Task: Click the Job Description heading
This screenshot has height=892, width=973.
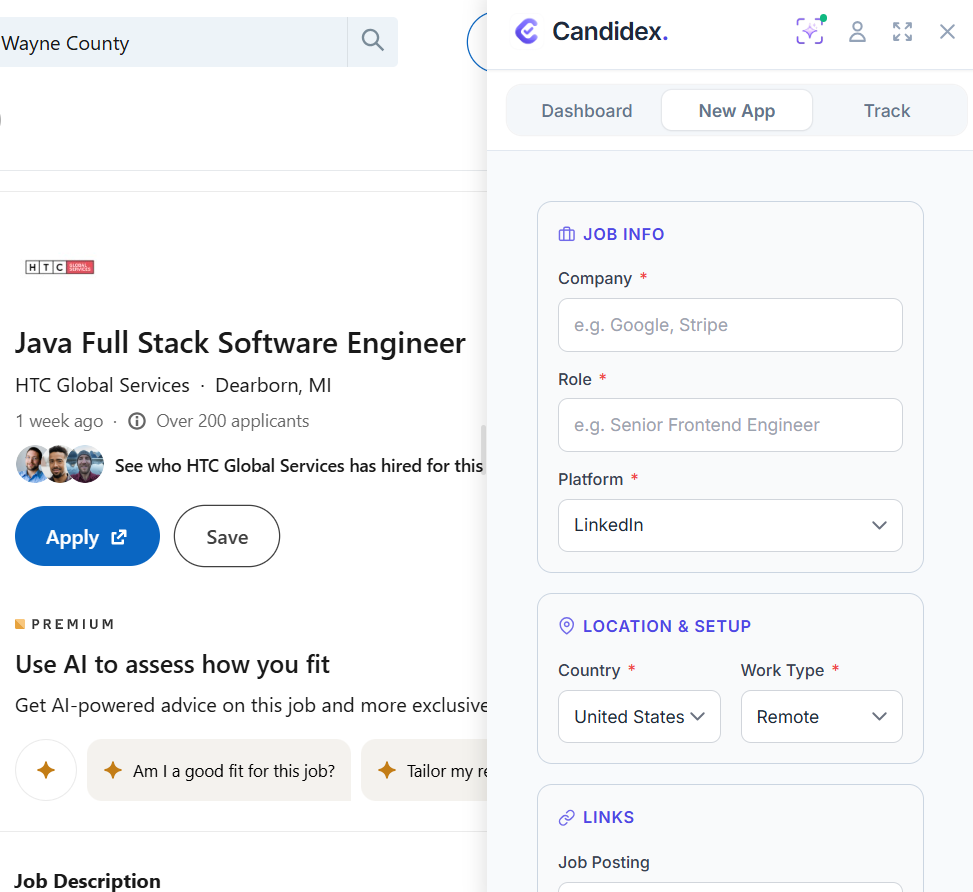Action: [87, 881]
